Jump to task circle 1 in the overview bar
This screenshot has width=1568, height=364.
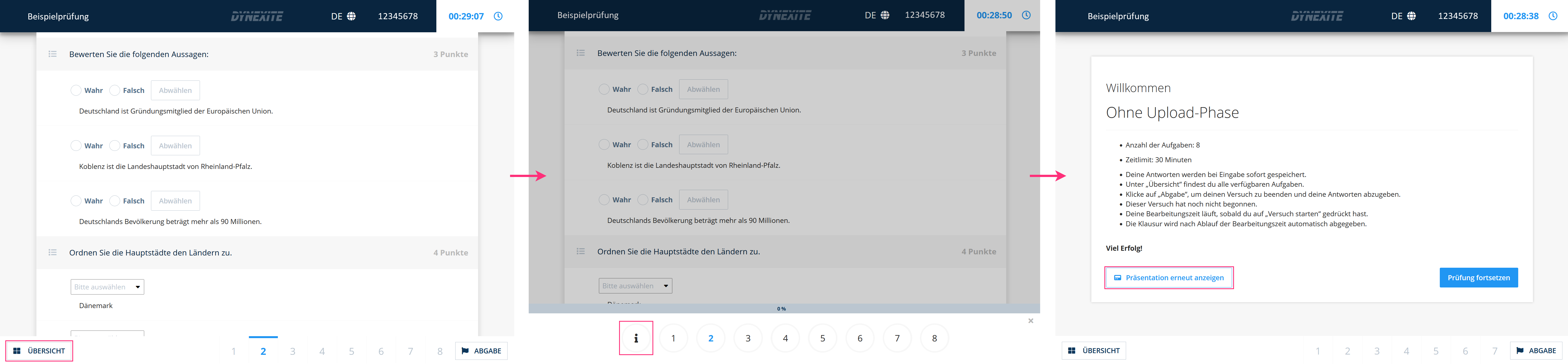[x=673, y=338]
